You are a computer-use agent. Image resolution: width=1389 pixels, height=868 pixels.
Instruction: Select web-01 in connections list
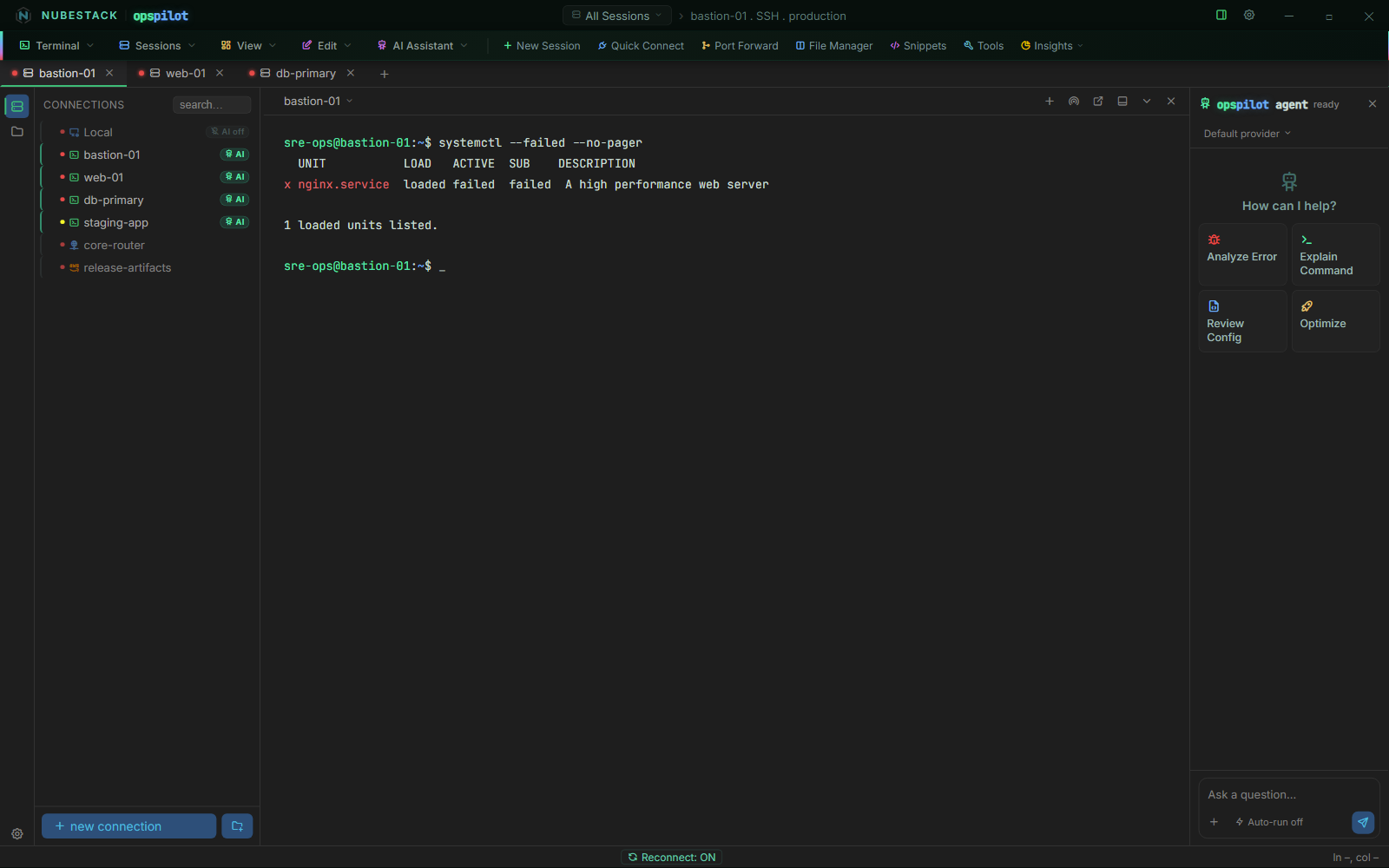click(148, 177)
